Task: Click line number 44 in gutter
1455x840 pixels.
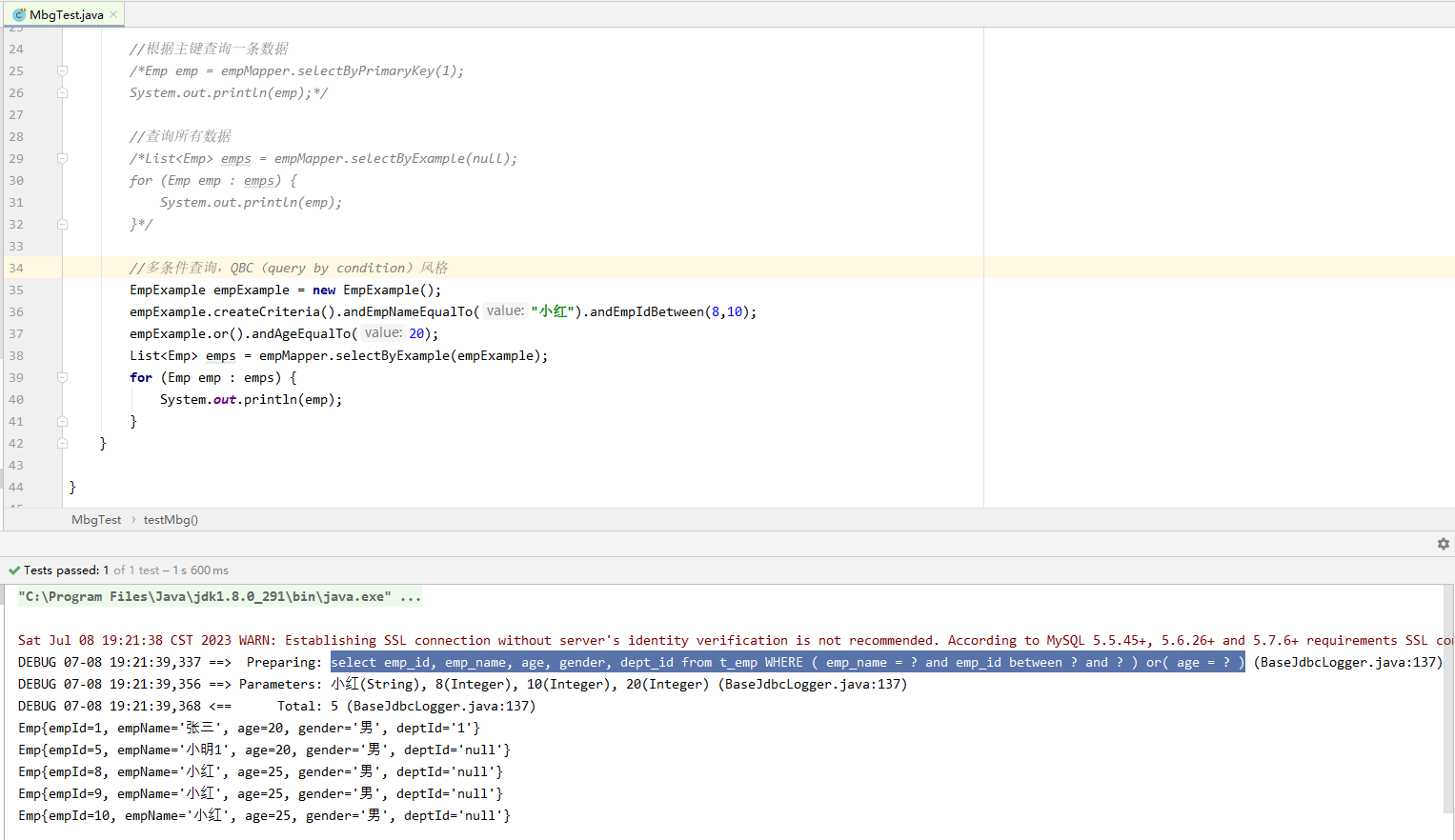Action: pyautogui.click(x=16, y=487)
